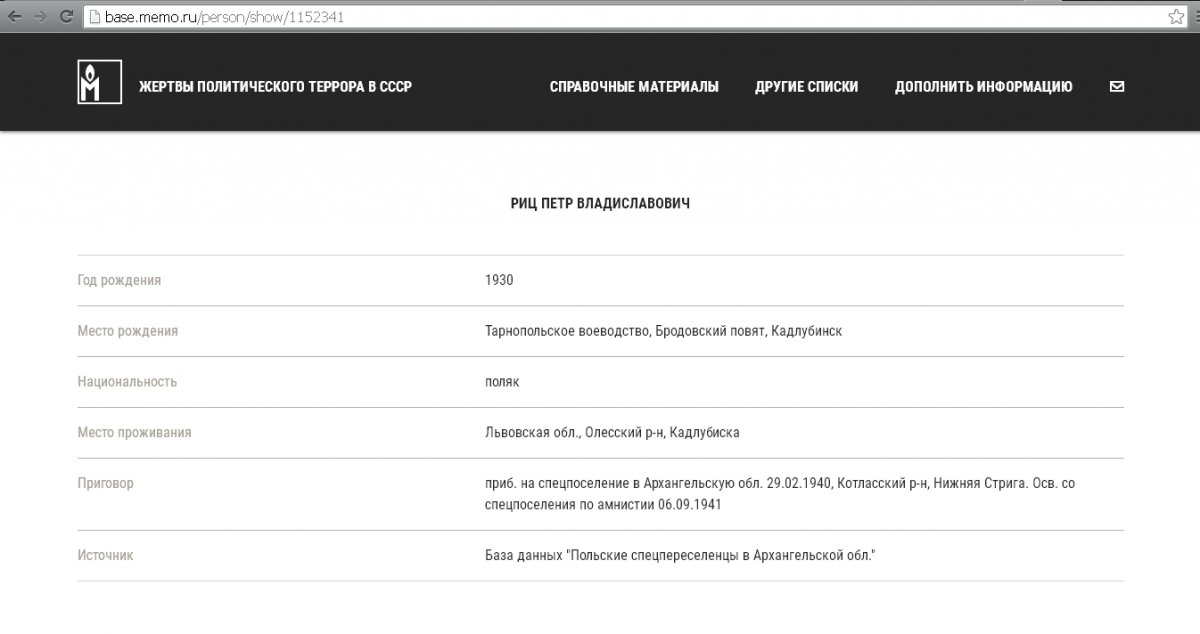The height and width of the screenshot is (634, 1200).
Task: Click the address bar URL field
Action: [600, 17]
